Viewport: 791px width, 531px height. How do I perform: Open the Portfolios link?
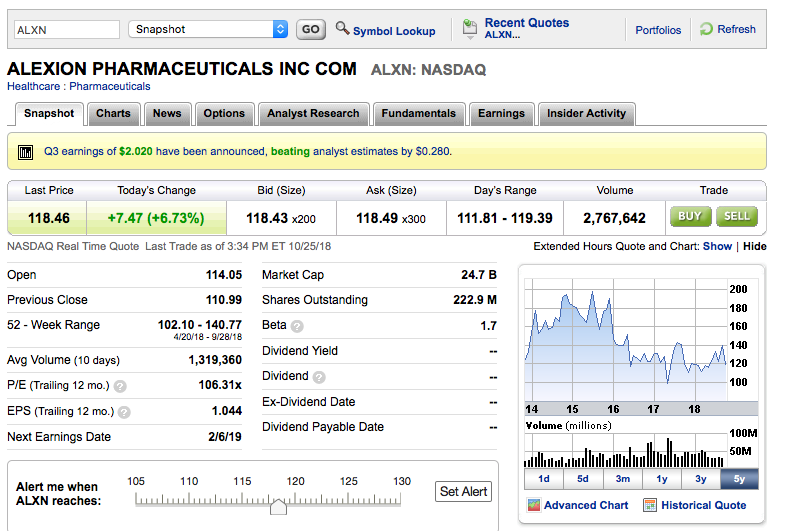coord(658,30)
